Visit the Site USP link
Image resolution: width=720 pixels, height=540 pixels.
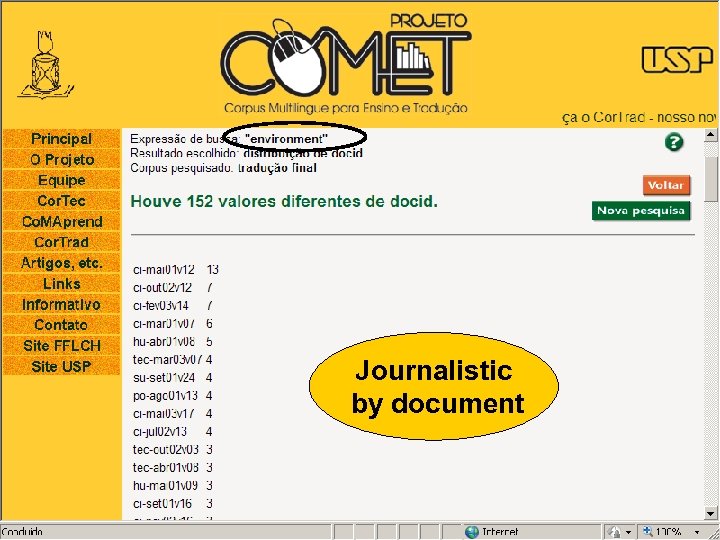(61, 366)
